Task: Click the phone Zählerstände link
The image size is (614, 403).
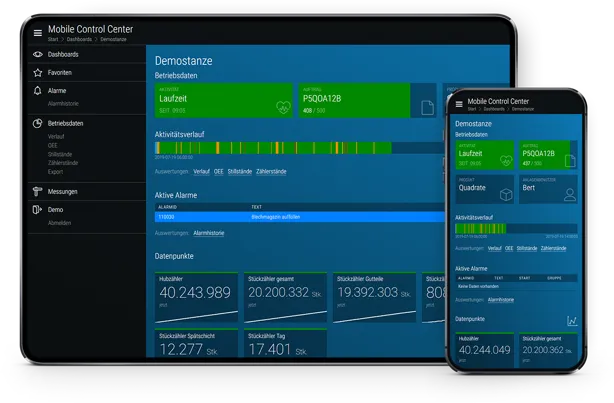Action: pos(553,248)
